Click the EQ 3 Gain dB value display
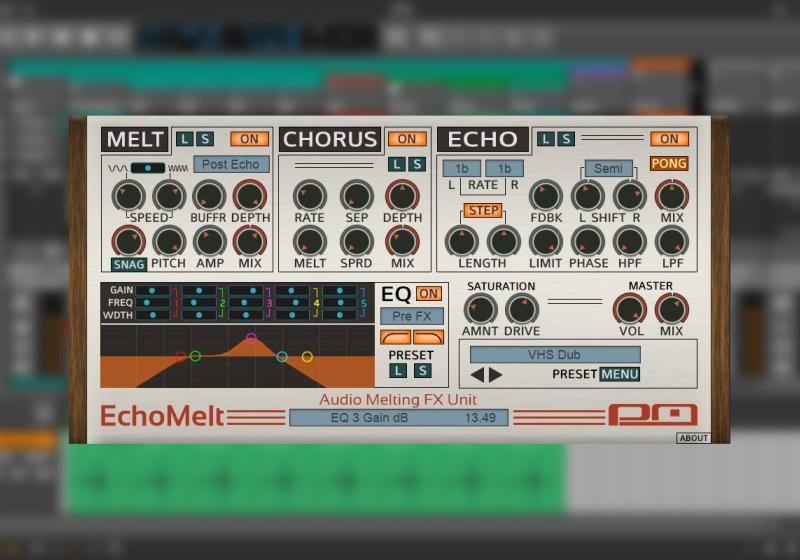The width and height of the screenshot is (800, 560). (x=399, y=418)
